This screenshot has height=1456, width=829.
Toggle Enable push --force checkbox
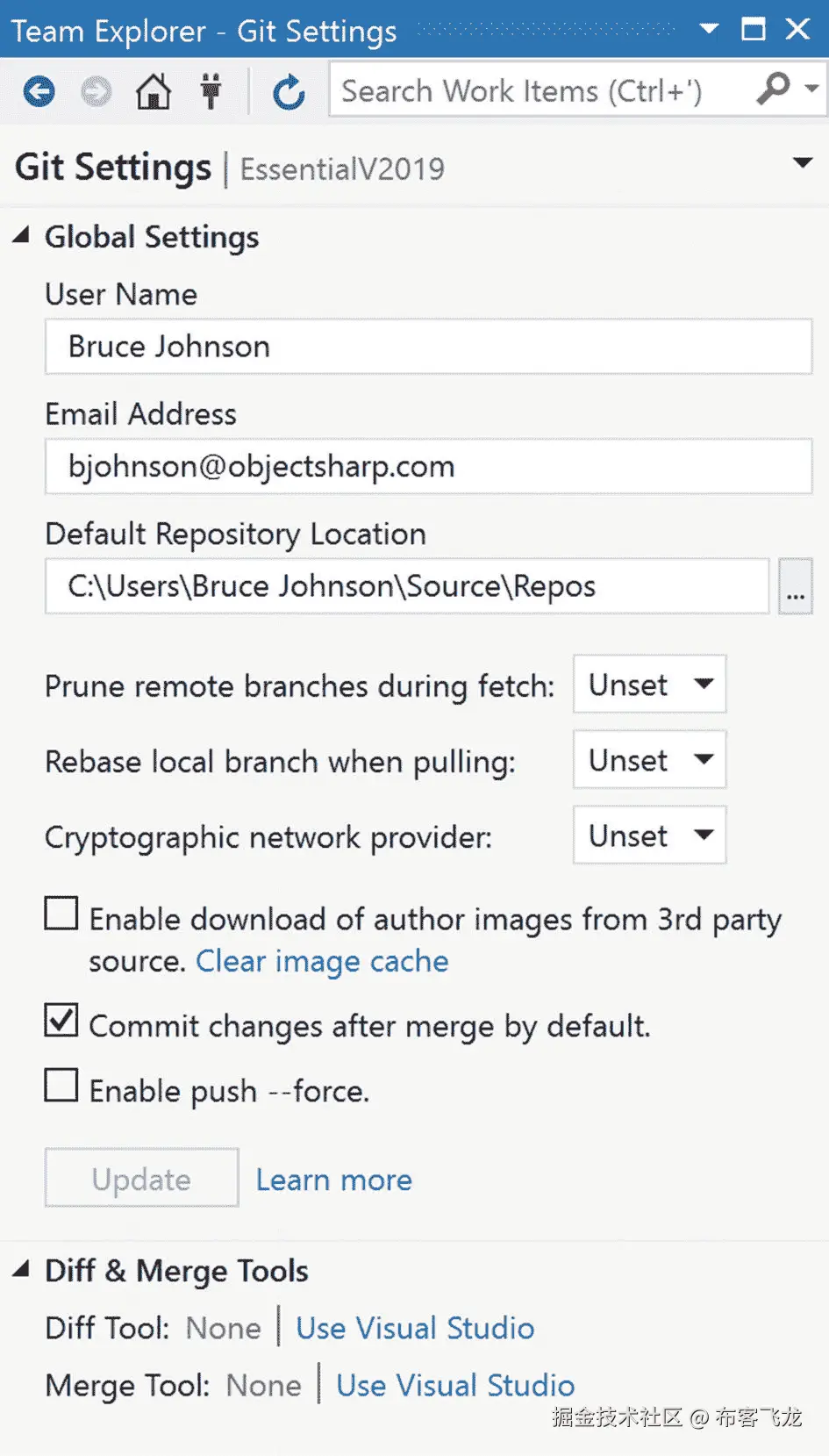(x=61, y=1086)
